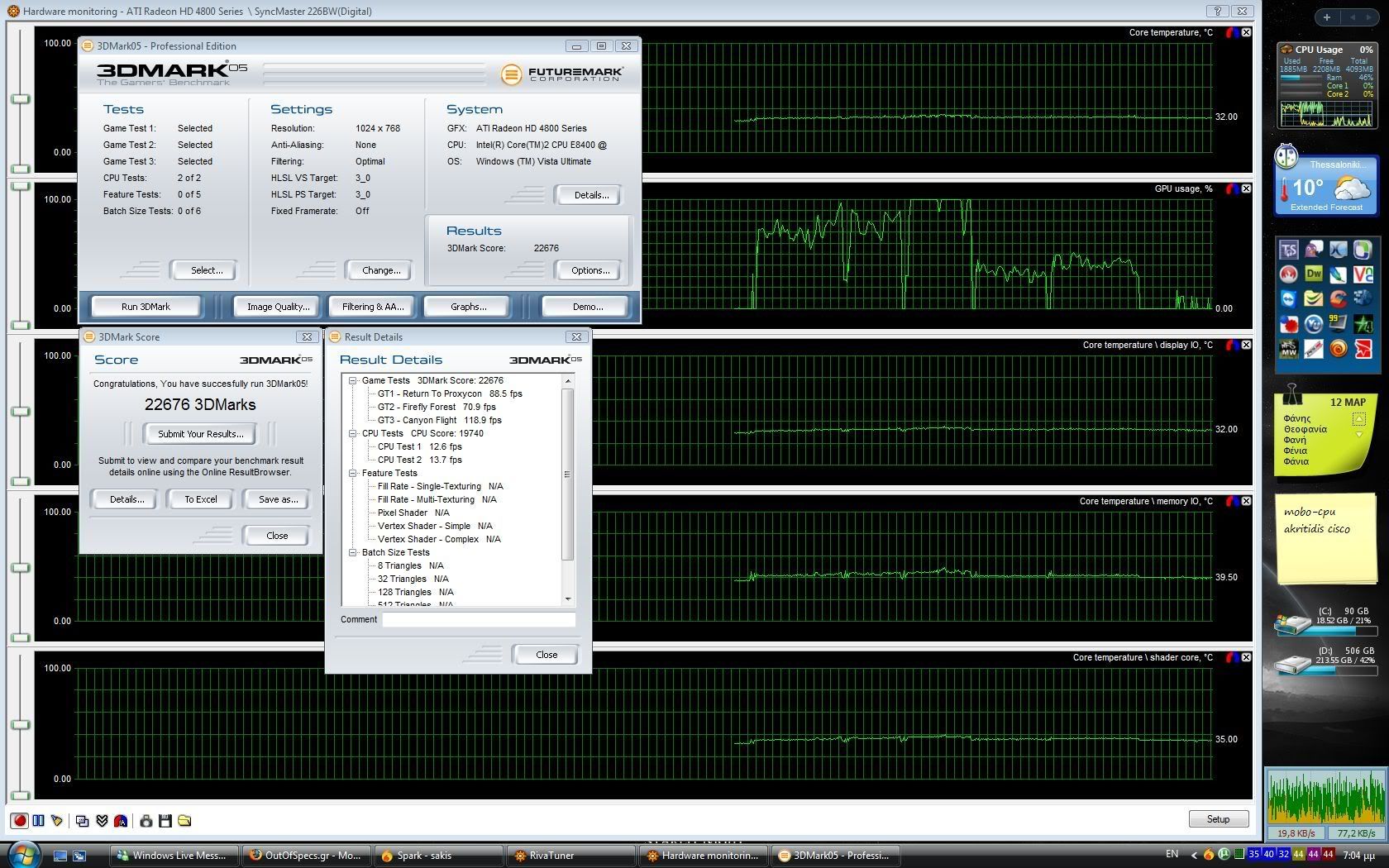Clear monitoring history with the broom icon
The height and width of the screenshot is (868, 1389).
pos(57,821)
